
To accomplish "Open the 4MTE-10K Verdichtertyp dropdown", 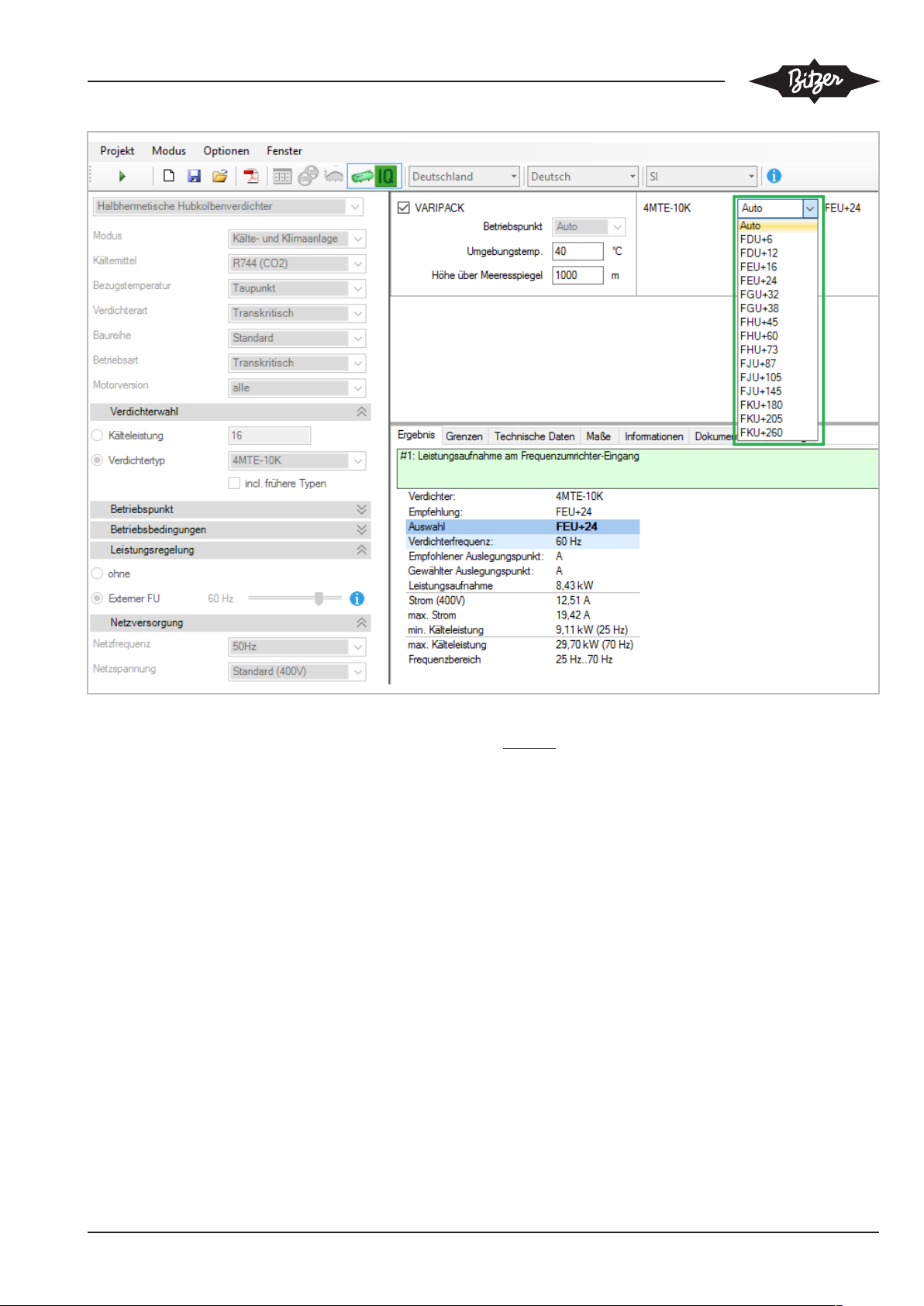I will click(297, 460).
